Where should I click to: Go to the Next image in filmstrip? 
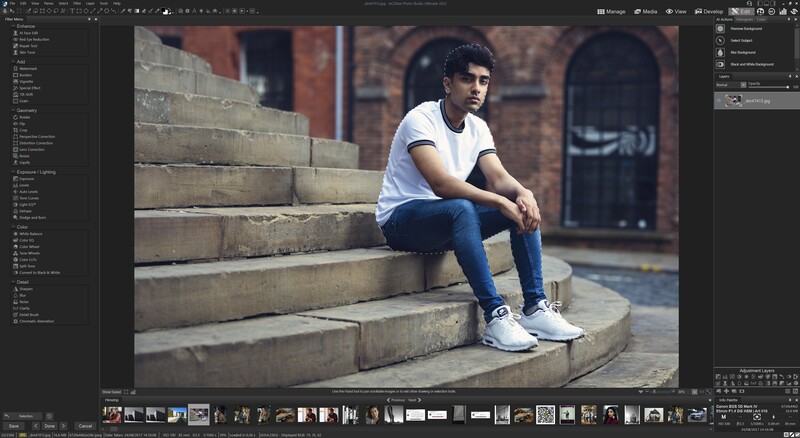point(415,400)
